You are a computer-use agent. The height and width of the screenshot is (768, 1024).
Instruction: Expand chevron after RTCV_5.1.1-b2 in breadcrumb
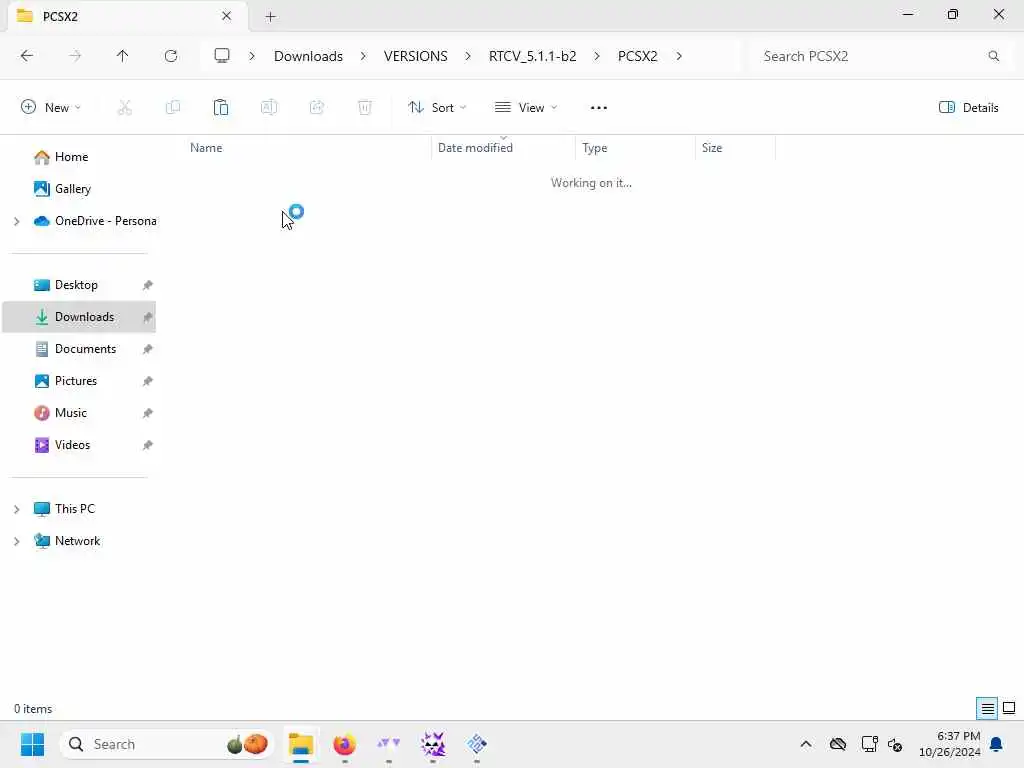[x=597, y=56]
